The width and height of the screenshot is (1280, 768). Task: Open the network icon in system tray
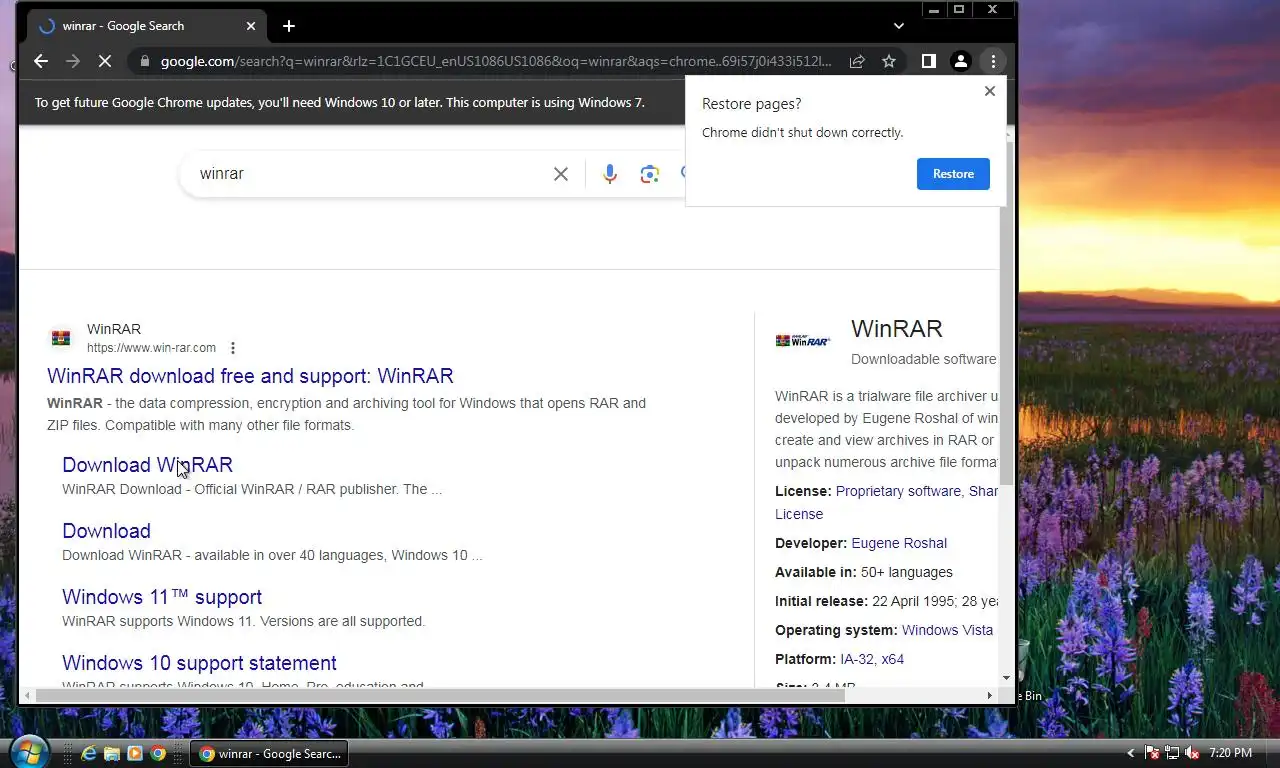point(1172,753)
